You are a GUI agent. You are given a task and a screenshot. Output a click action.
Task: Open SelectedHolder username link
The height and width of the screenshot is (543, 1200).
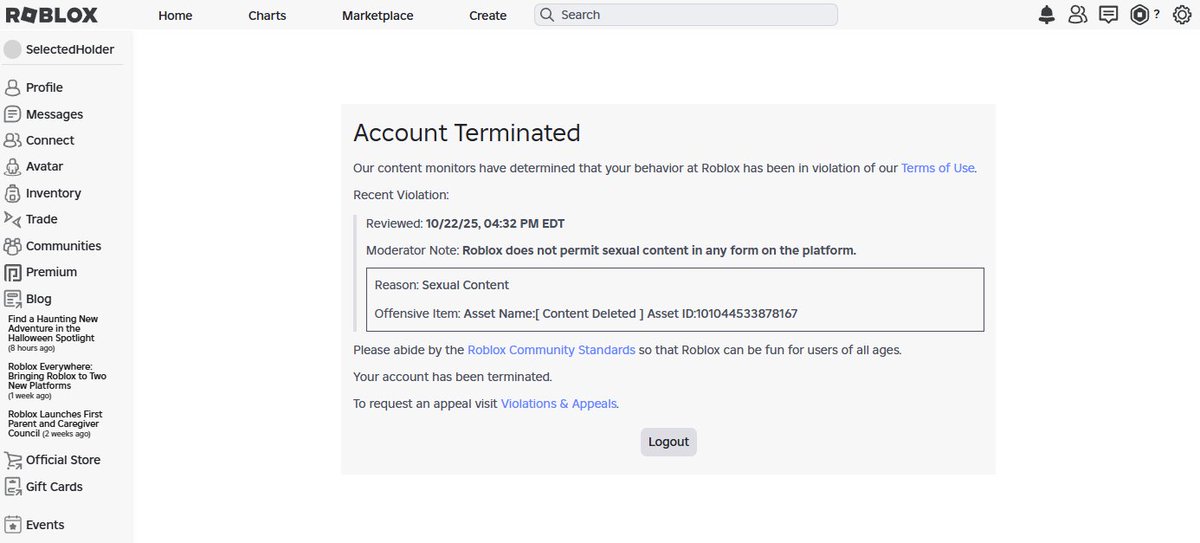click(x=70, y=49)
